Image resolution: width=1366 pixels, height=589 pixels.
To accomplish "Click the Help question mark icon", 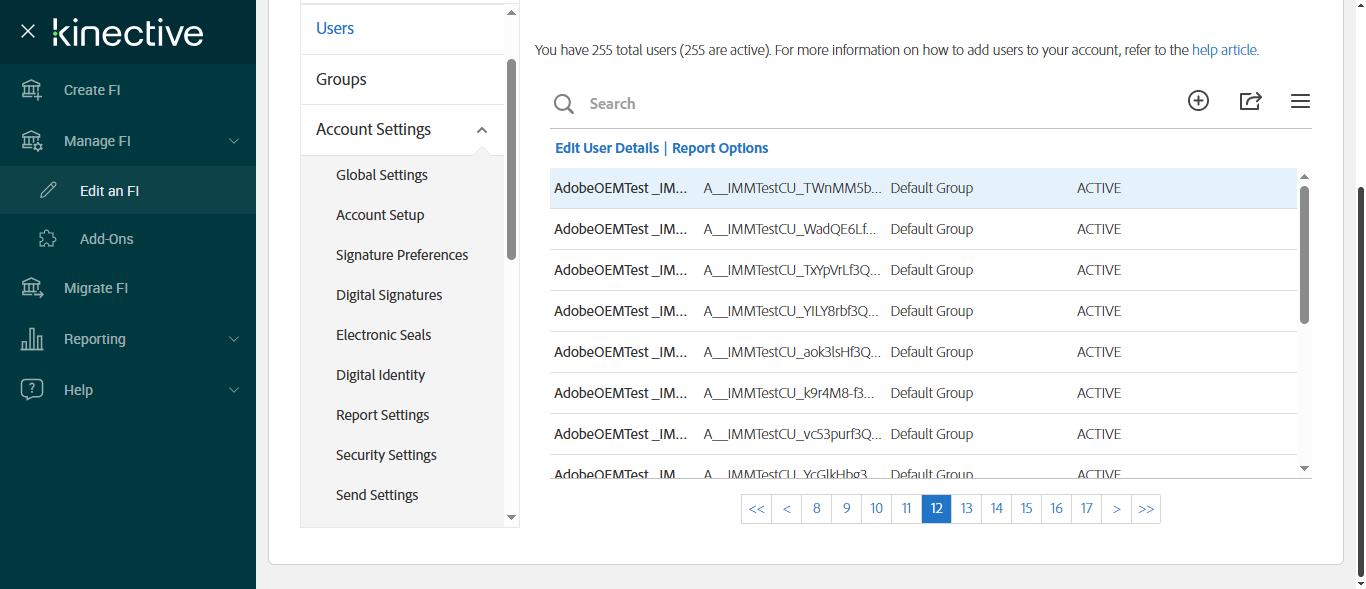I will 32,390.
